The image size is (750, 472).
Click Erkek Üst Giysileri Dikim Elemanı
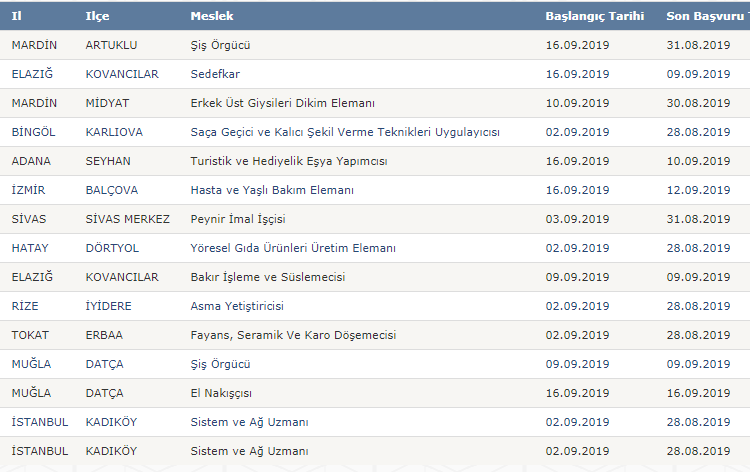tap(282, 103)
